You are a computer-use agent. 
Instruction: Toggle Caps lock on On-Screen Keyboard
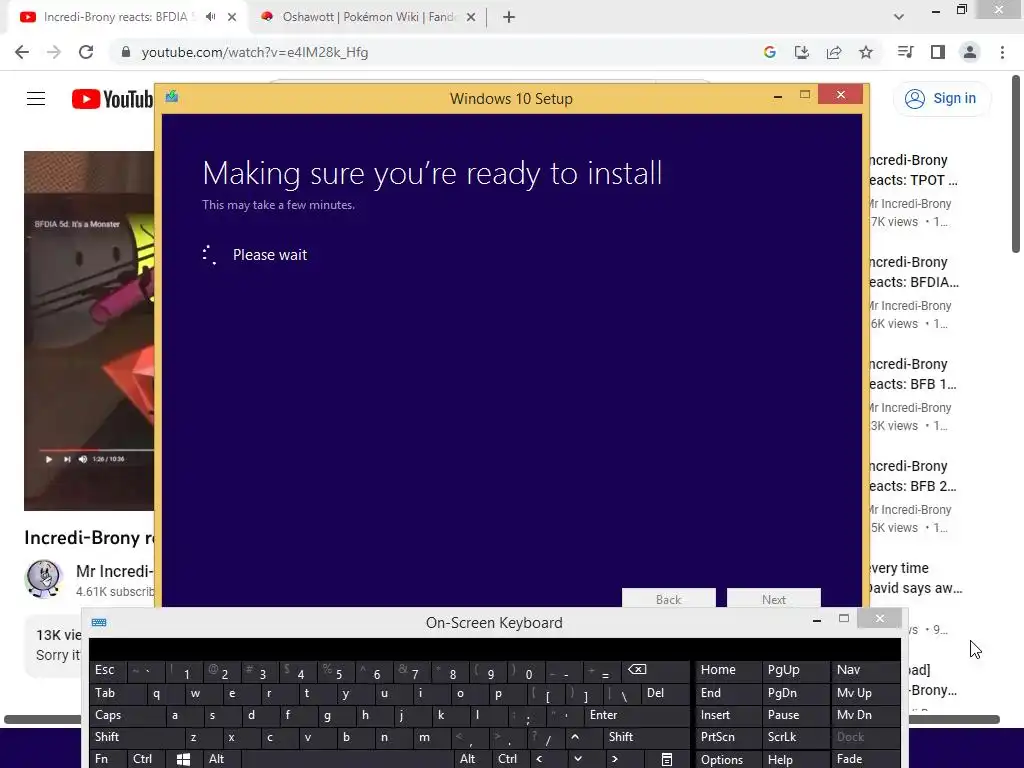point(127,715)
